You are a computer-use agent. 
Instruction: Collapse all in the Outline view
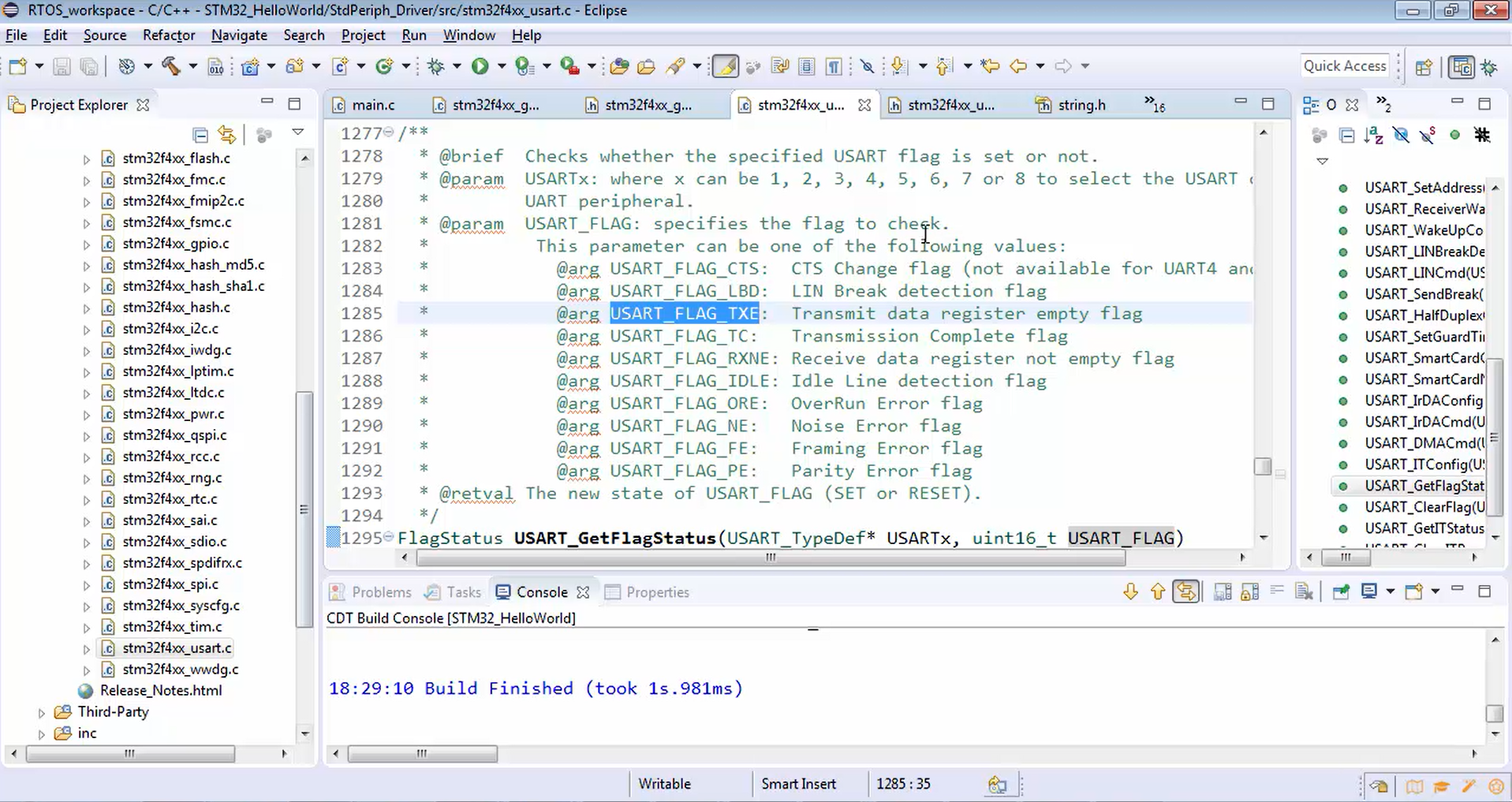click(1346, 135)
